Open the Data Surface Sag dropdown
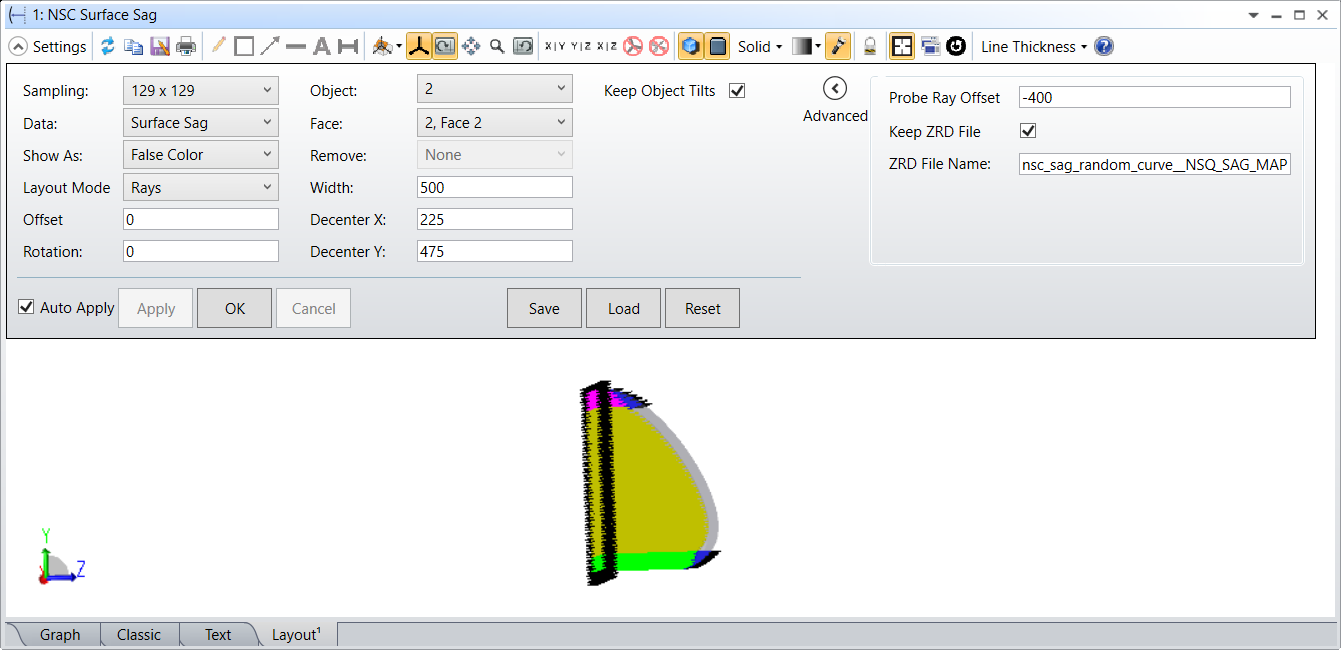The image size is (1341, 650). [201, 122]
